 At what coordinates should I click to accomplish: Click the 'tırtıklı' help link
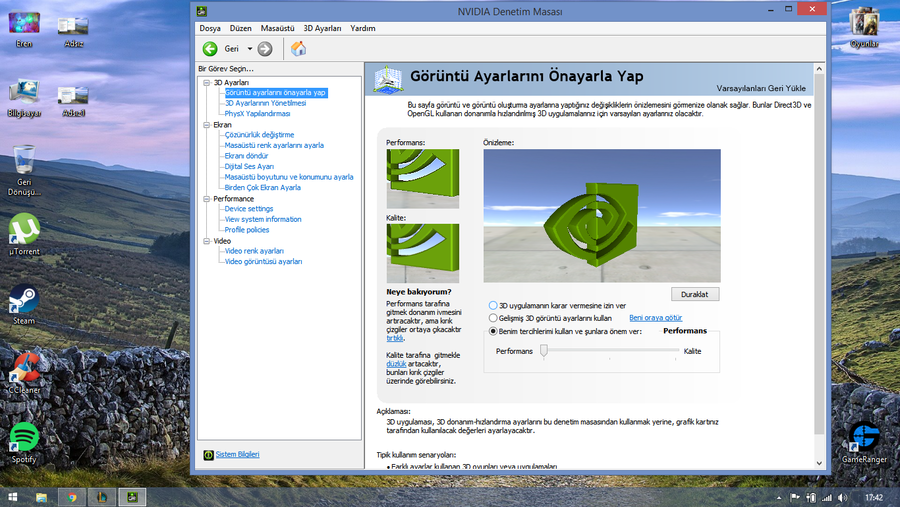click(394, 338)
